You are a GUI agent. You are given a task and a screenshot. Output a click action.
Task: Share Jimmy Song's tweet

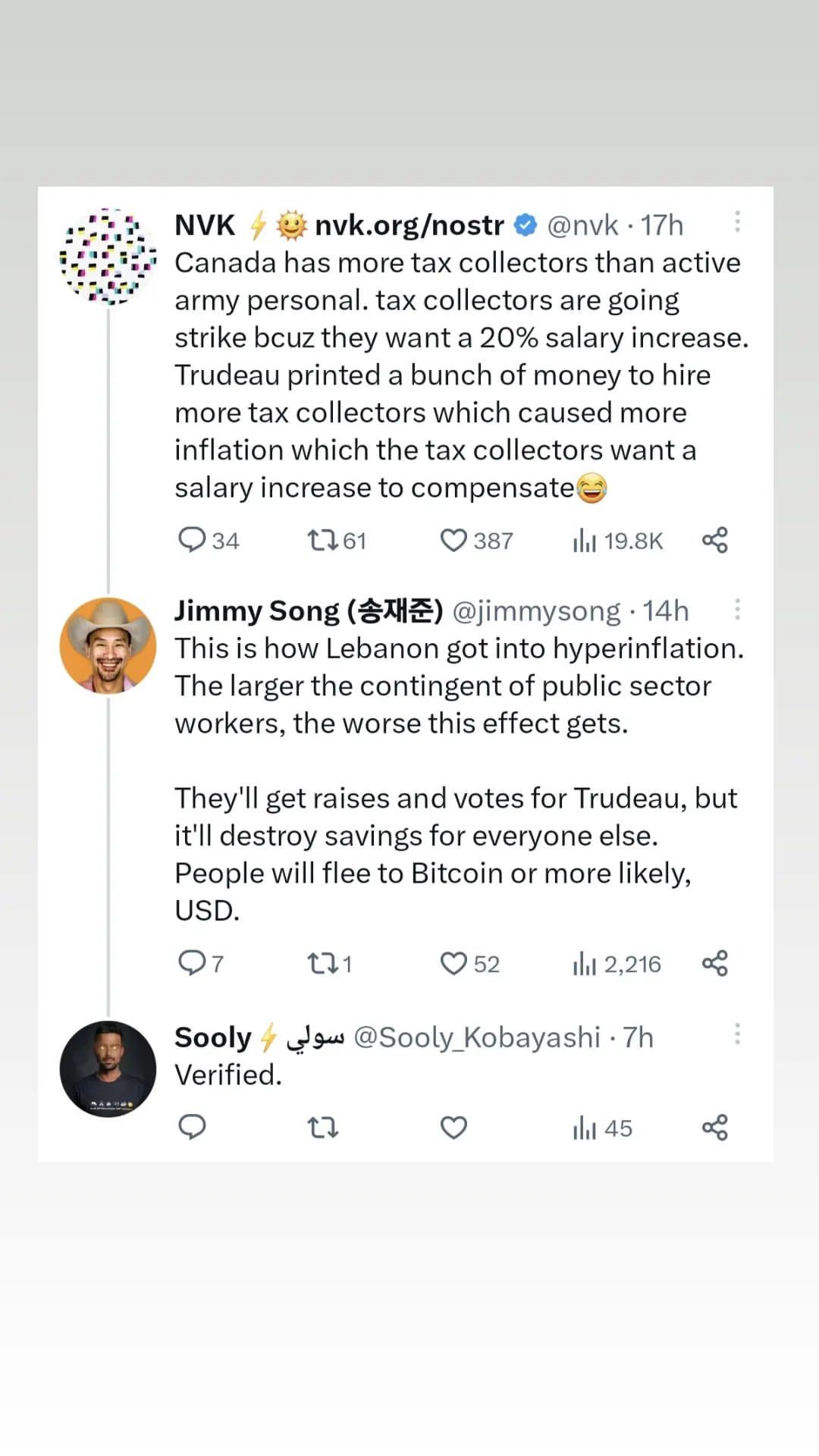(x=714, y=963)
